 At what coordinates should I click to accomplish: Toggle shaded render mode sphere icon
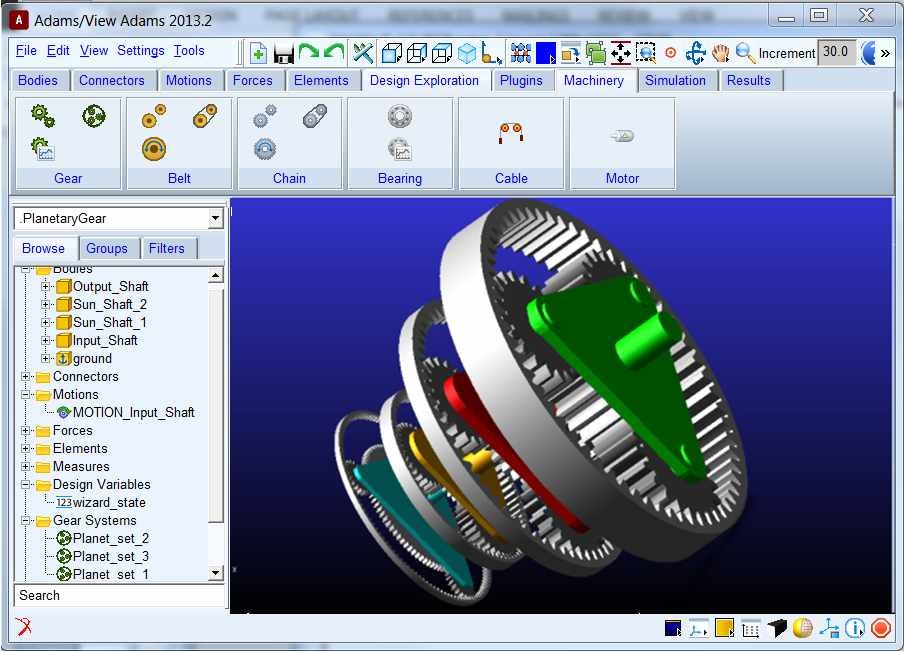tap(803, 628)
